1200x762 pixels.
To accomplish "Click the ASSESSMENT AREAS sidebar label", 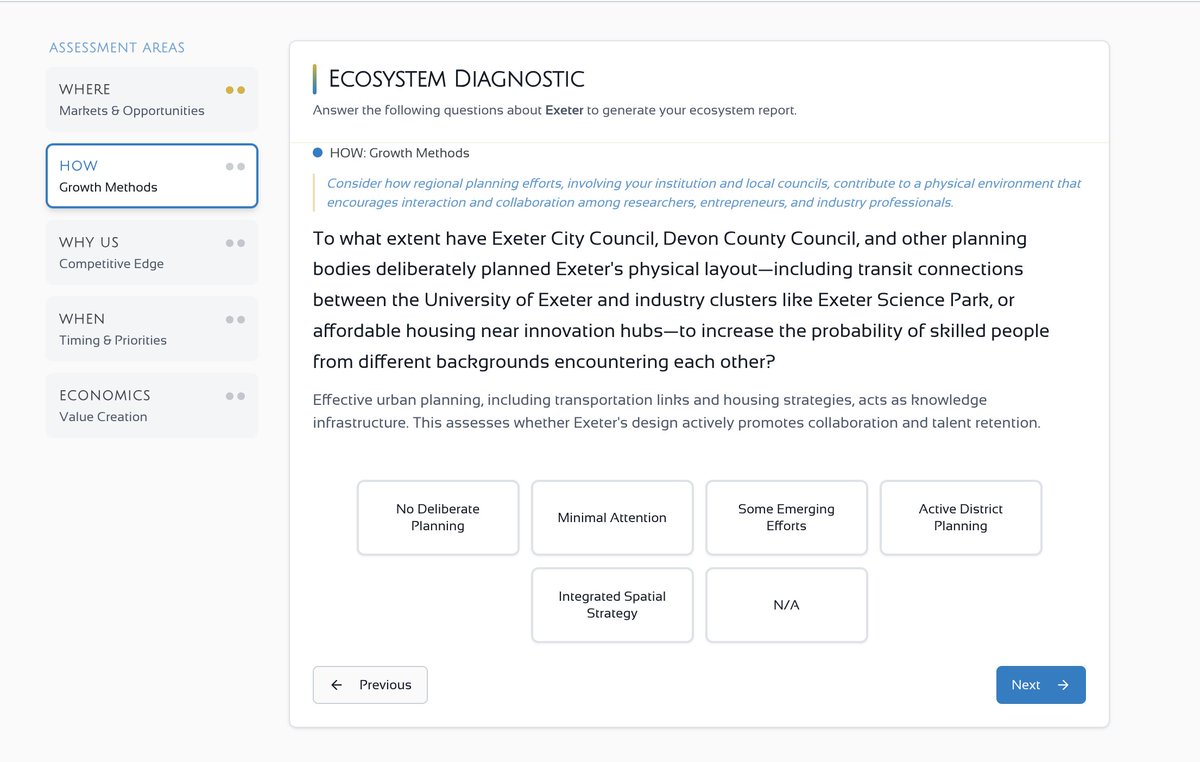I will (x=117, y=47).
